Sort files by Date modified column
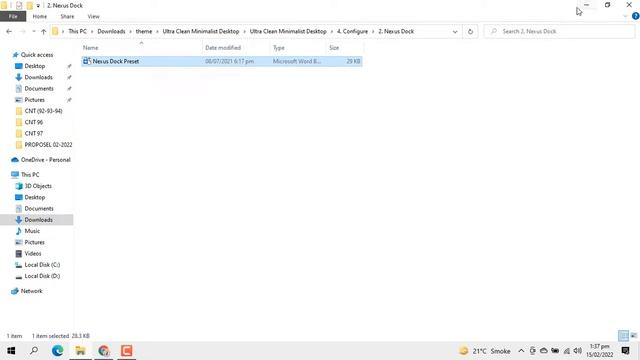Viewport: 640px width, 360px height. (x=223, y=48)
